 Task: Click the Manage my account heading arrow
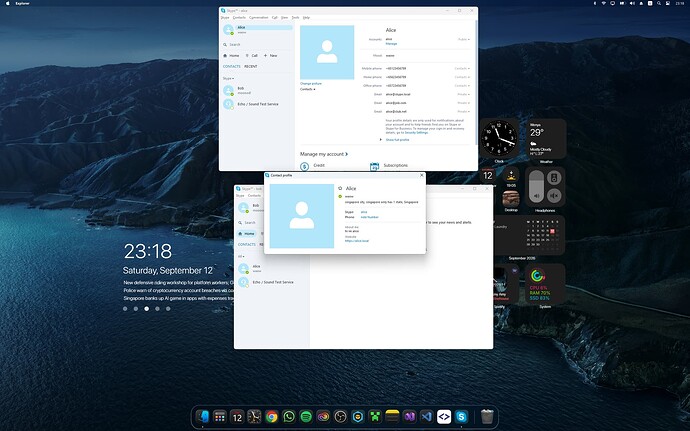point(347,154)
